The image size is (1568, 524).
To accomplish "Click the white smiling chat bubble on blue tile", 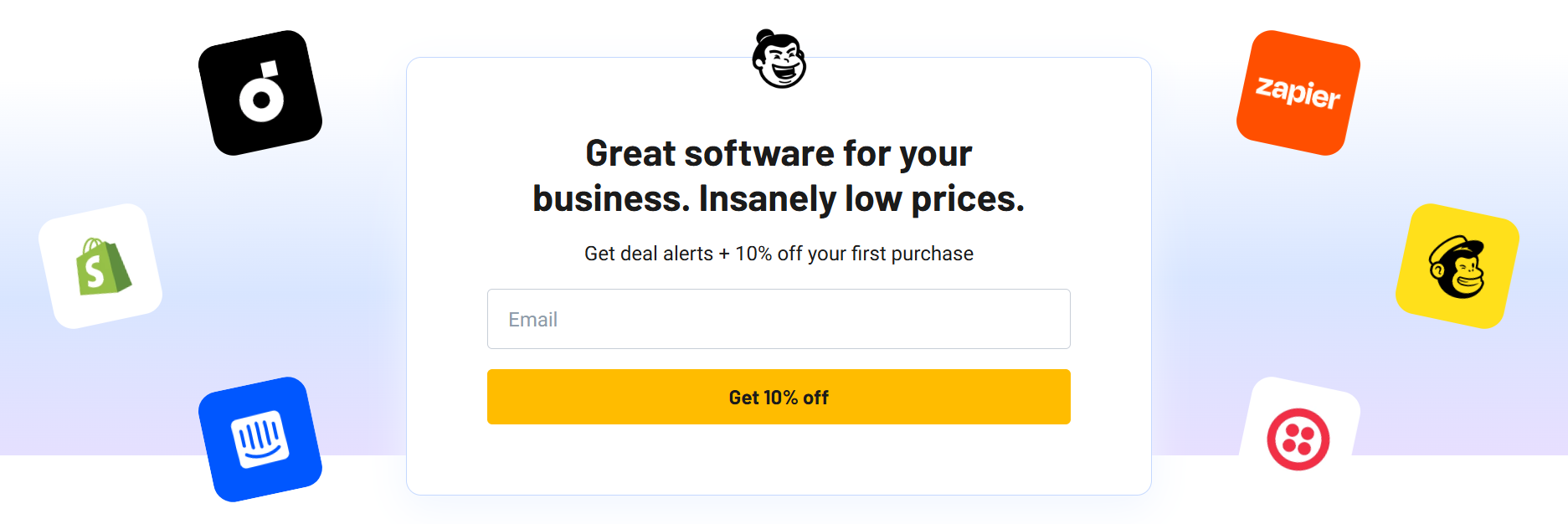I will pyautogui.click(x=260, y=439).
